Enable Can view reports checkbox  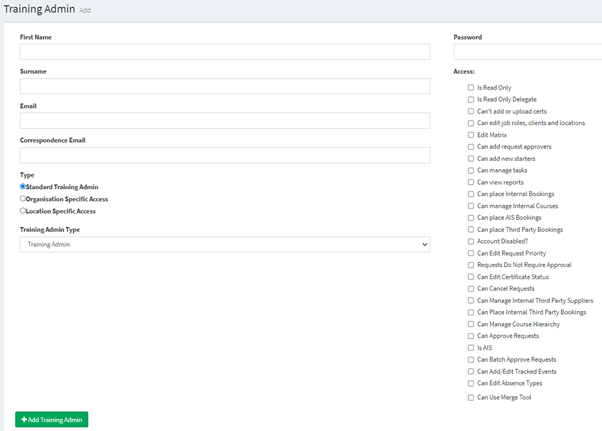471,183
